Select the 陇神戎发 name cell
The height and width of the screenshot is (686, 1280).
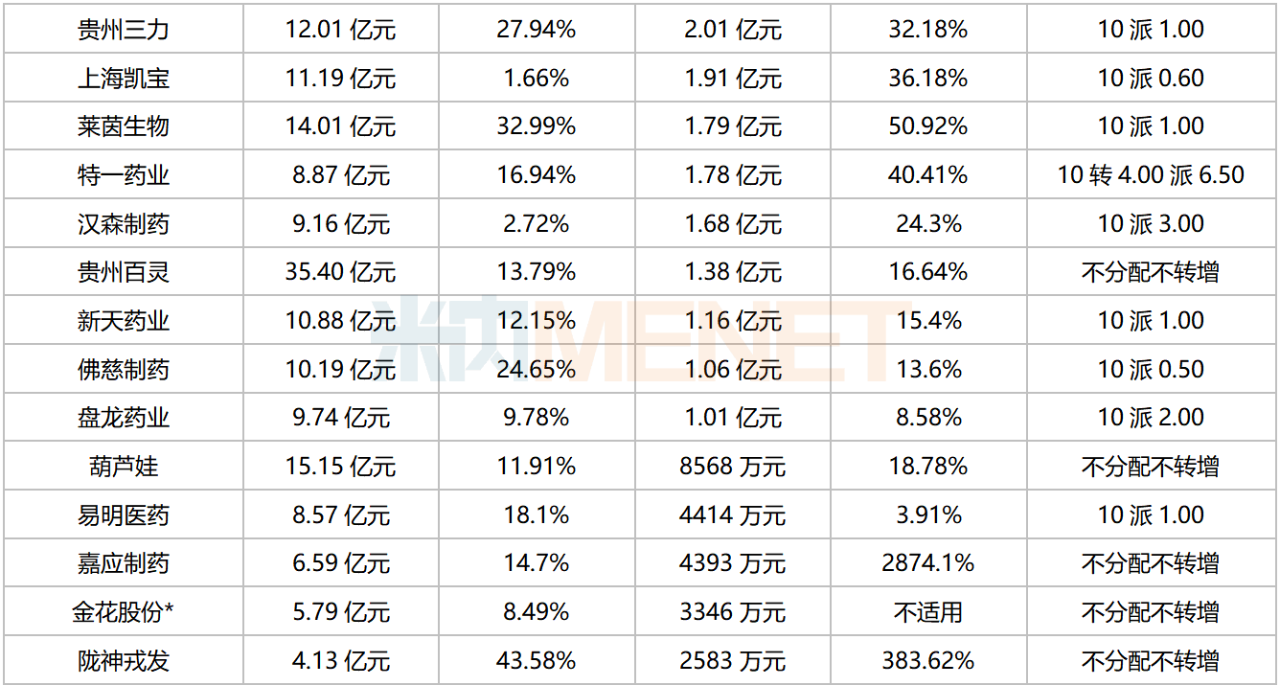(123, 661)
